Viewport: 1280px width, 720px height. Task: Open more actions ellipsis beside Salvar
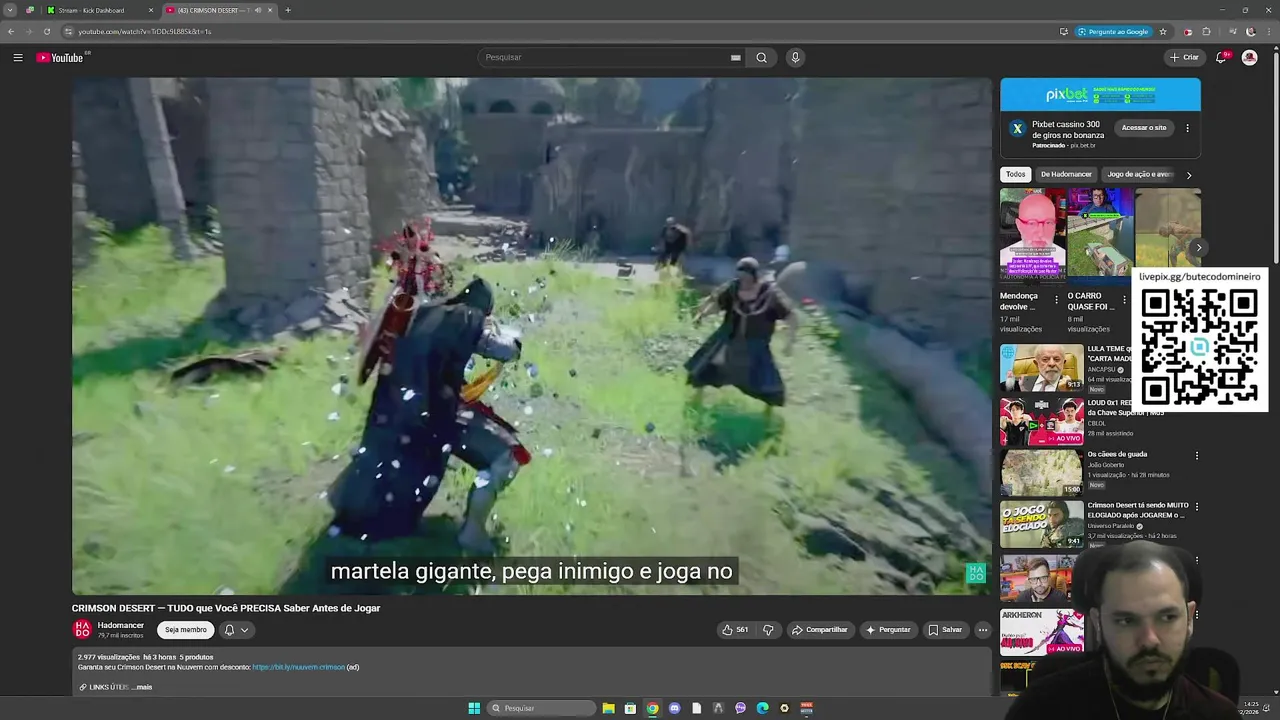click(983, 630)
